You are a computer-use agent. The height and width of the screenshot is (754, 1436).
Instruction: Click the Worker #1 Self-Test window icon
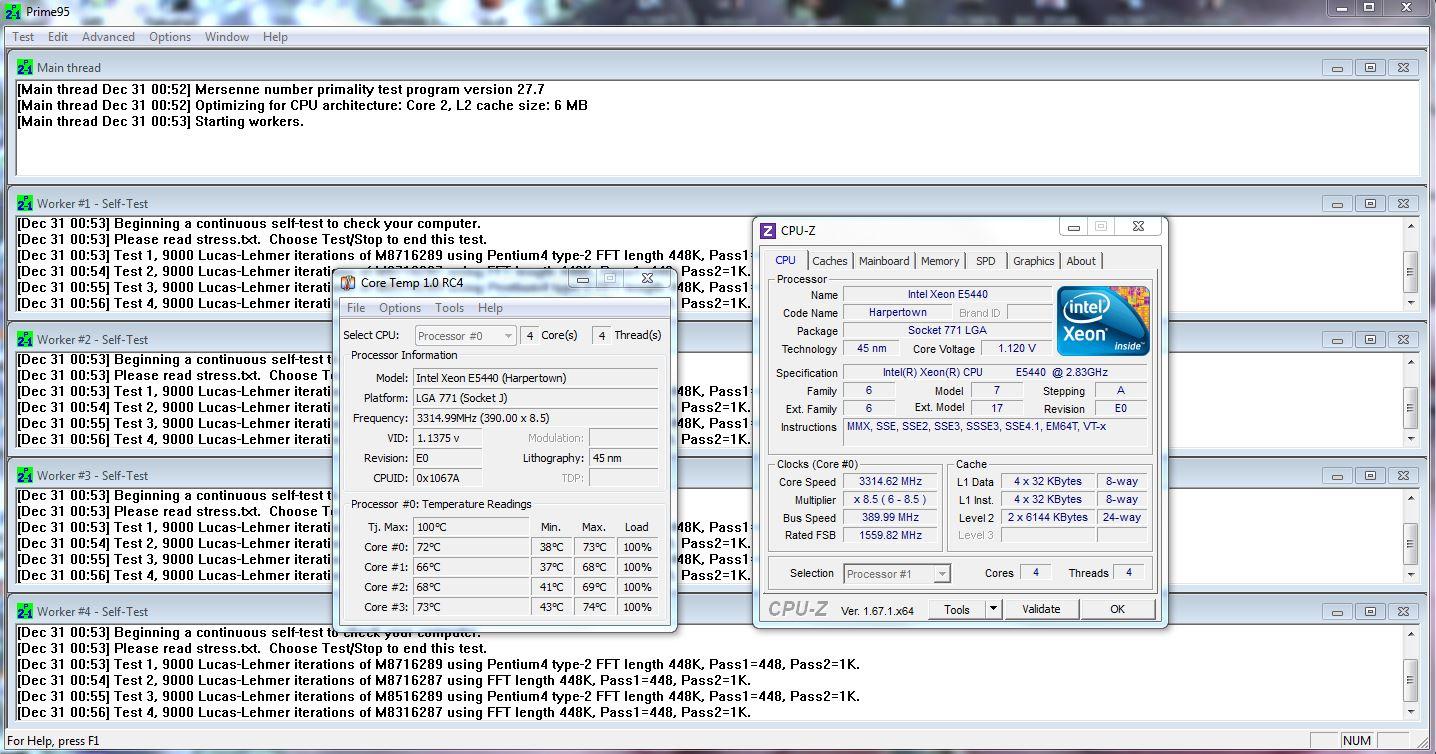point(25,204)
